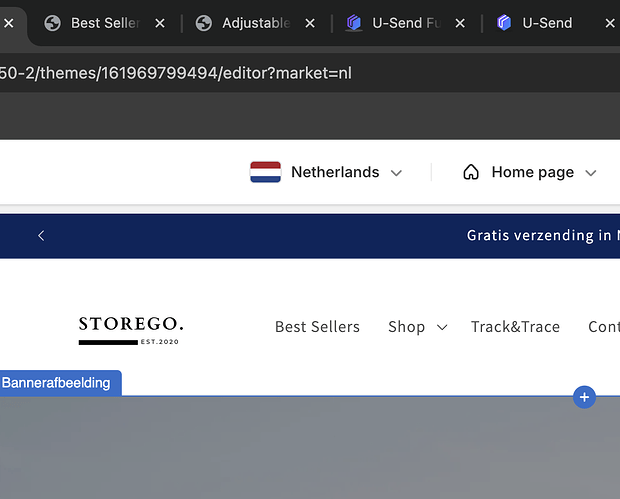Click the globe favicon on Best Seller tab
This screenshot has width=620, height=499.
[53, 23]
